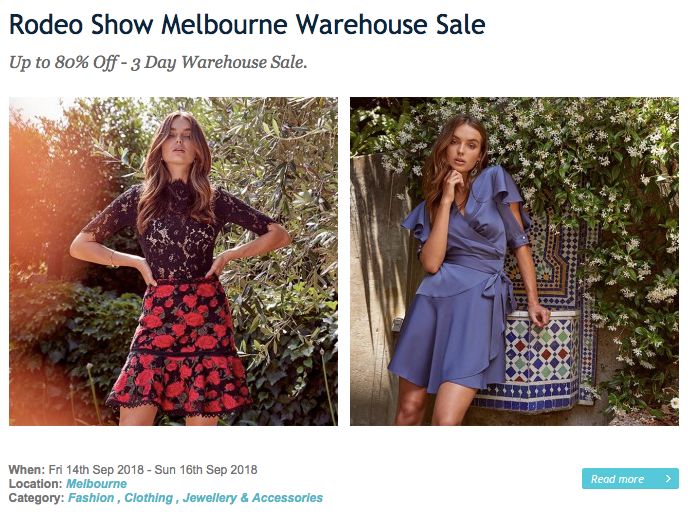Select the Fashion category link
This screenshot has width=692, height=529.
[x=91, y=498]
